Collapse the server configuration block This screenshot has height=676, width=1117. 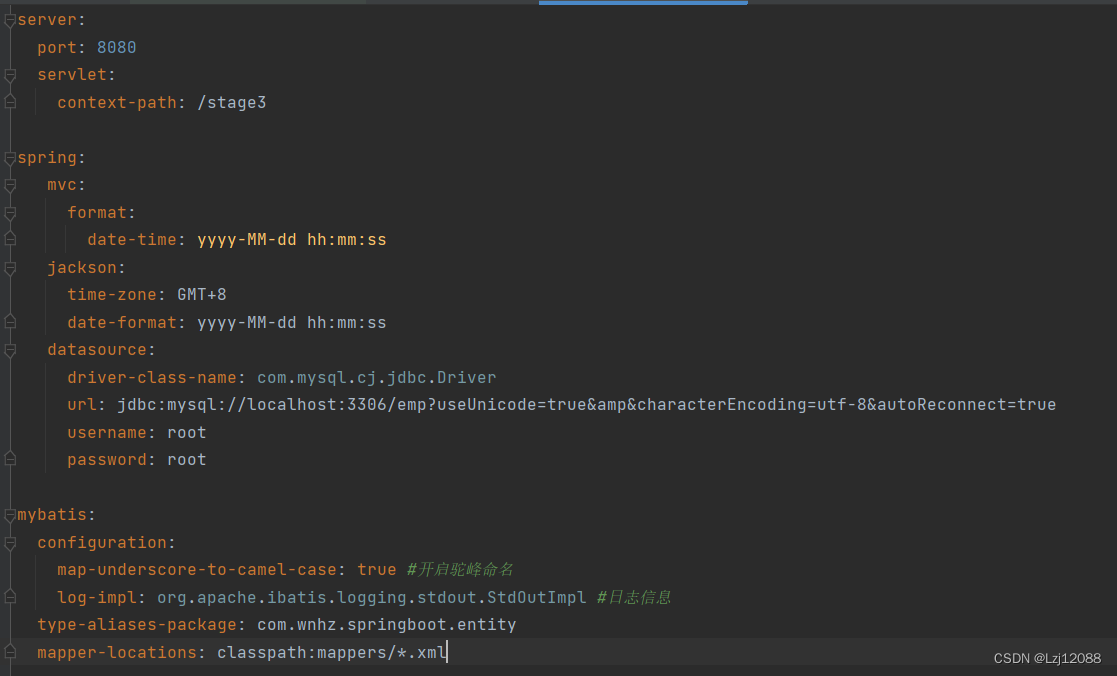pos(9,19)
